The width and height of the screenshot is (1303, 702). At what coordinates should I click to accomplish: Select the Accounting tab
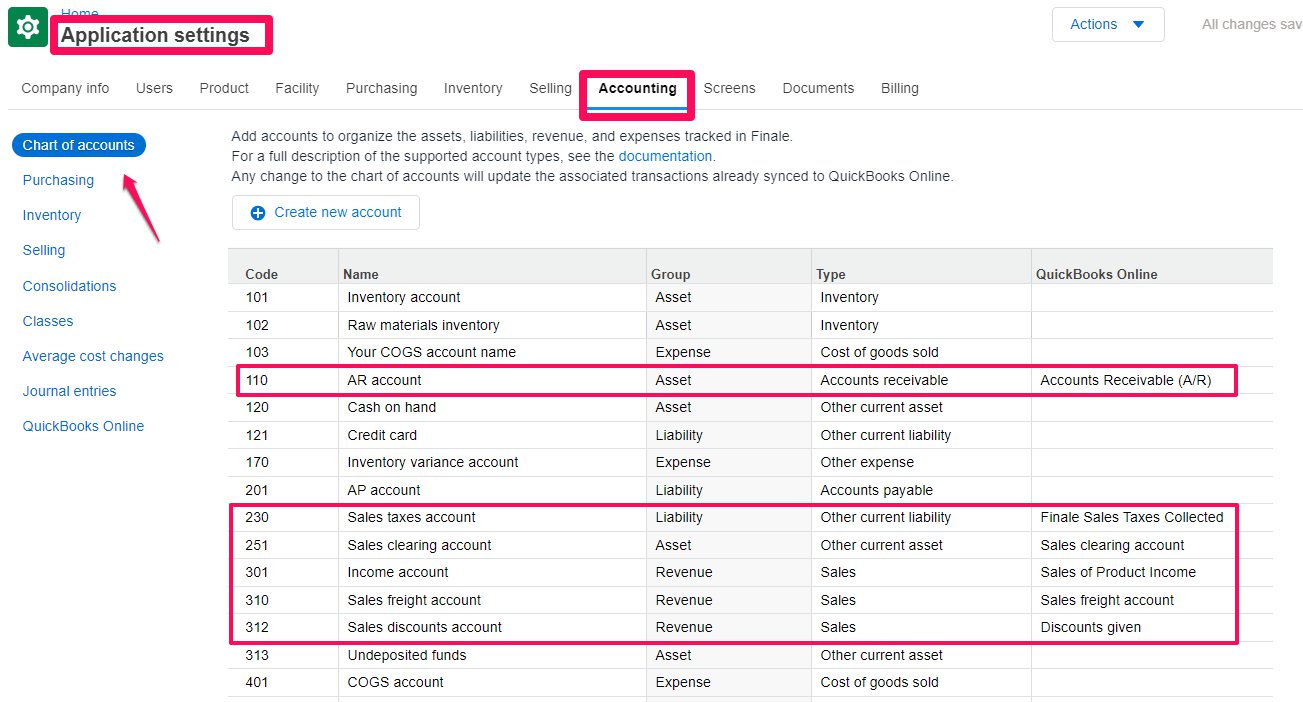pos(637,88)
